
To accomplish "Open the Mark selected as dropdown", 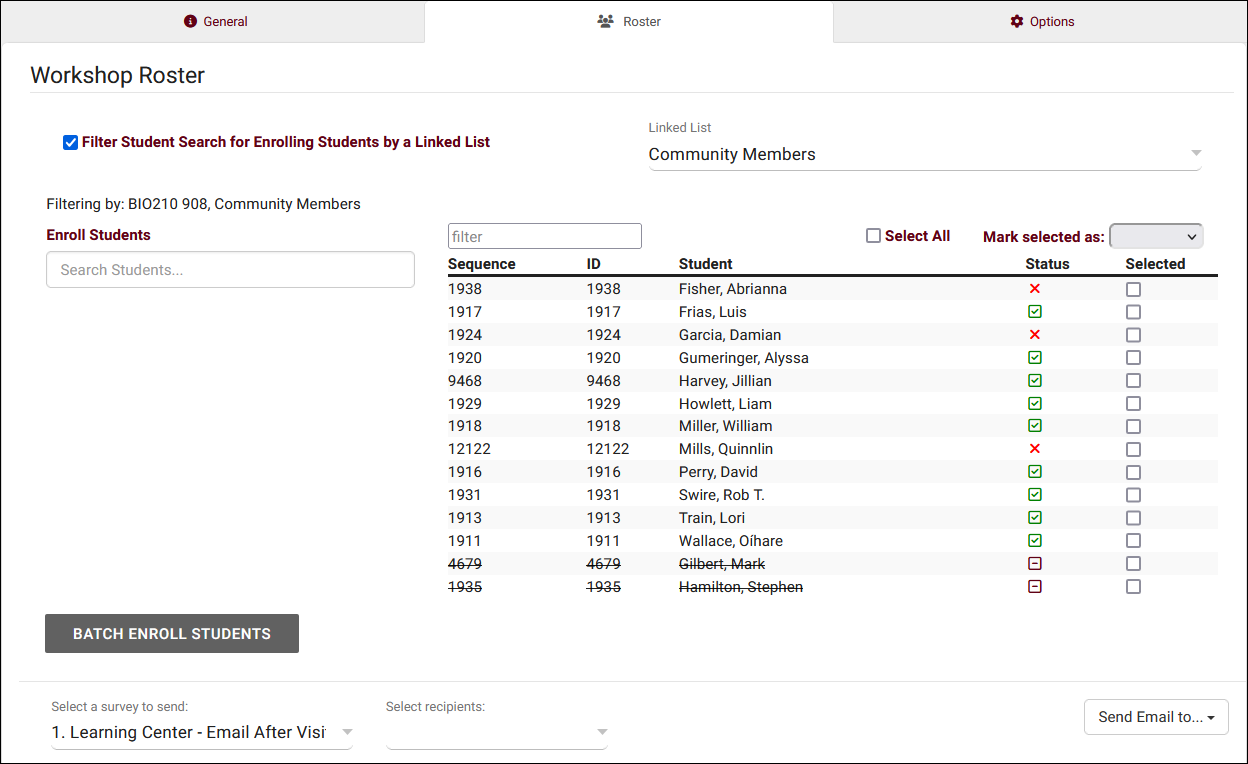I will [1156, 237].
